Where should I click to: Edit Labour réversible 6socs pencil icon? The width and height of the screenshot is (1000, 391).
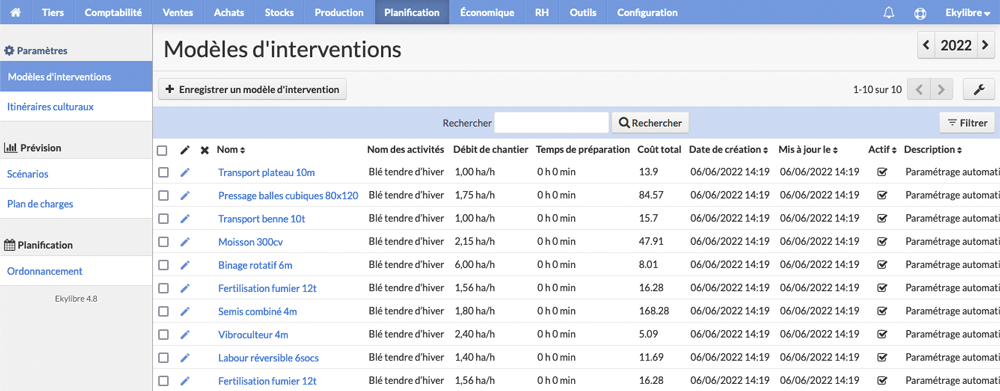(x=185, y=357)
